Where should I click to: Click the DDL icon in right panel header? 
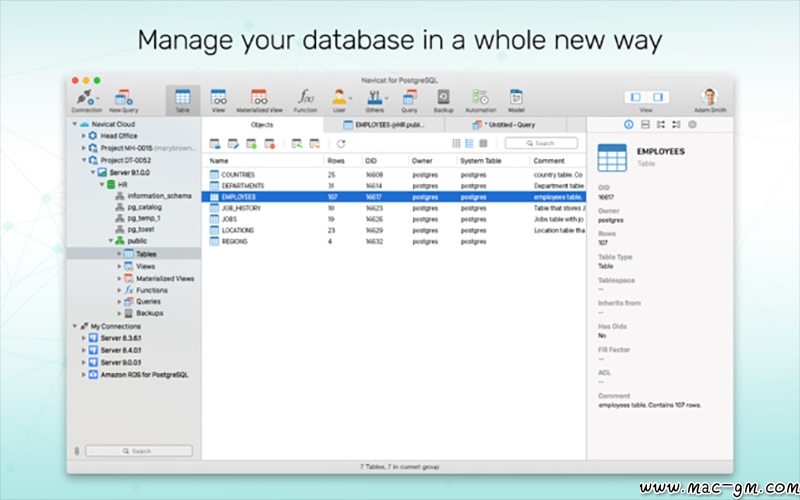point(645,124)
